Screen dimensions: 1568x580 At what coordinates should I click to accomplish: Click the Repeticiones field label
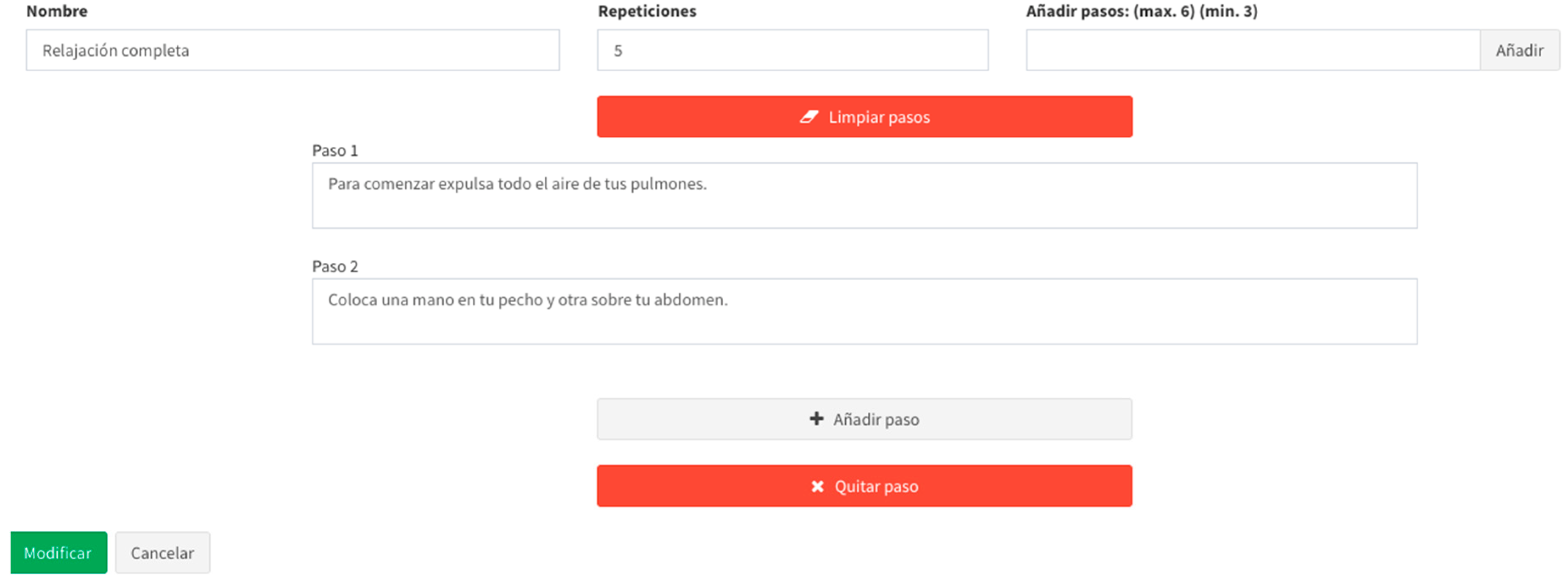click(646, 11)
